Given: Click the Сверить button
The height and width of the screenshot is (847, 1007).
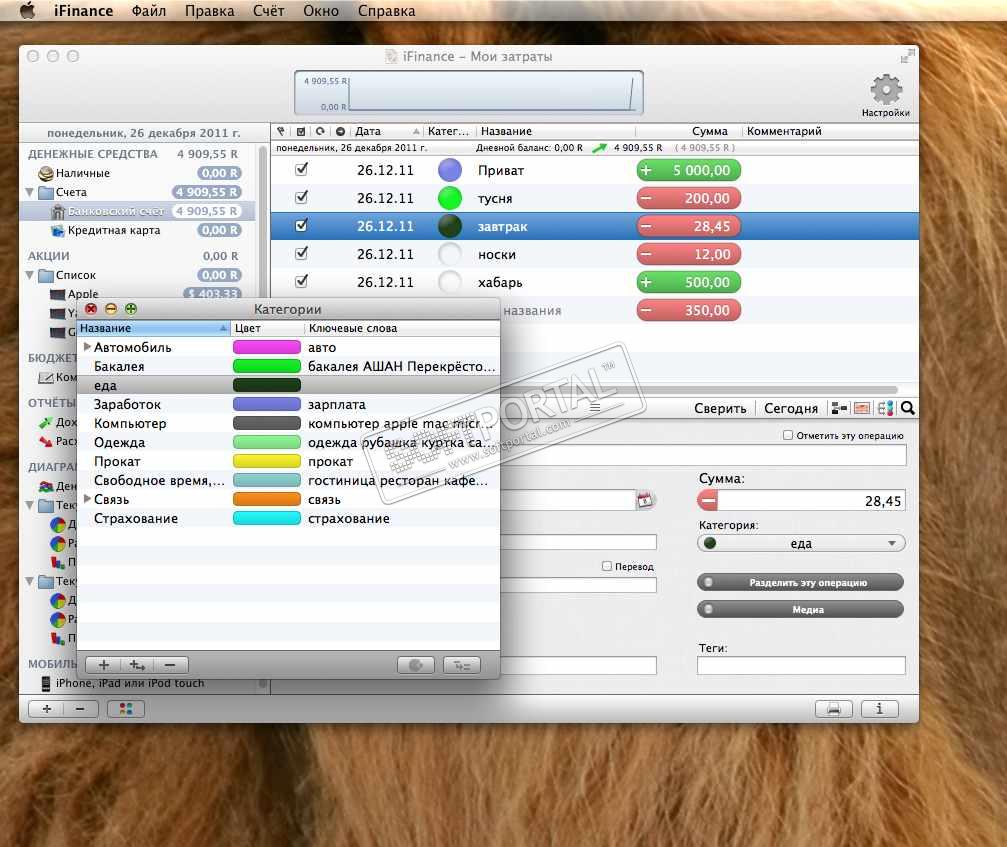Looking at the screenshot, I should coord(720,408).
